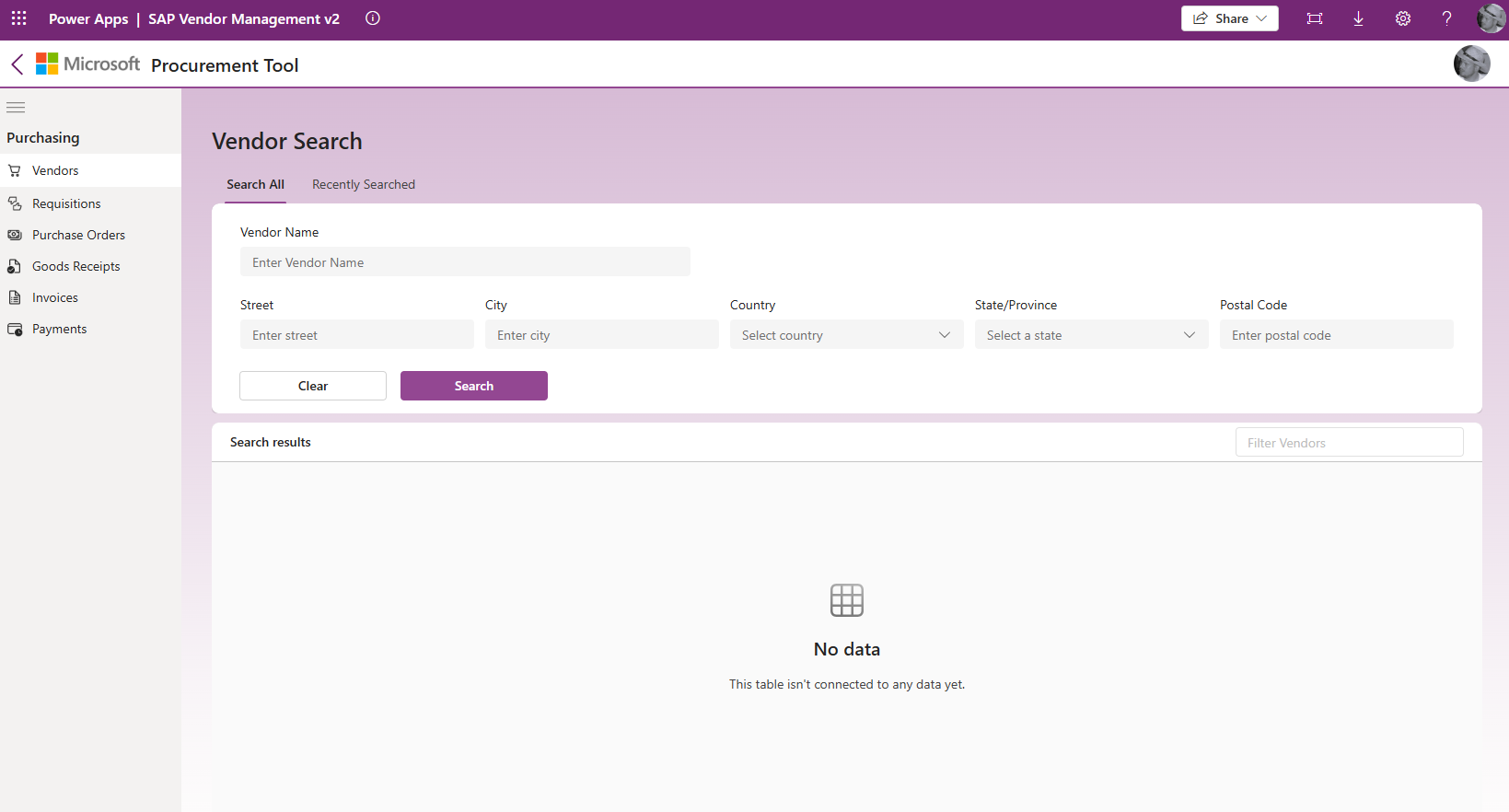Switch to the Search All tab
Viewport: 1509px width, 812px height.
(x=255, y=185)
